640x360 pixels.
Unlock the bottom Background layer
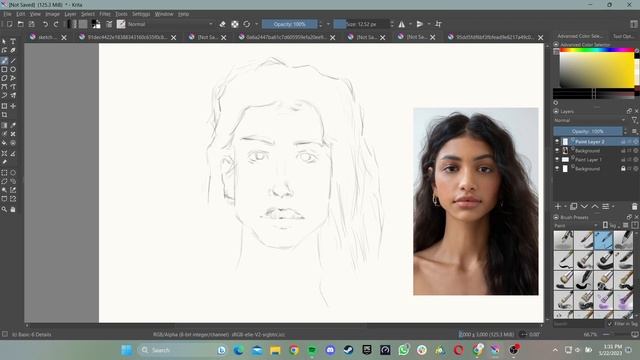point(623,169)
